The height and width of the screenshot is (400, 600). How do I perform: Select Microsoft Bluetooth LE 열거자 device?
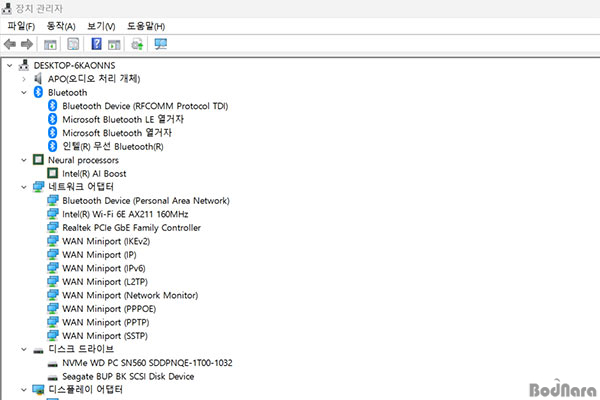point(123,119)
